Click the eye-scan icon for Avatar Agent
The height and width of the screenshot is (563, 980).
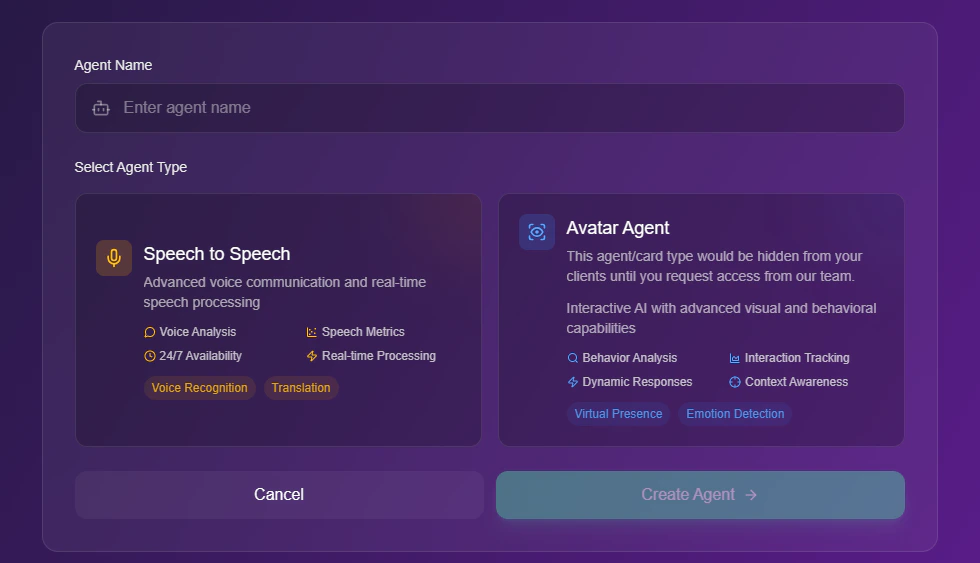click(x=537, y=232)
